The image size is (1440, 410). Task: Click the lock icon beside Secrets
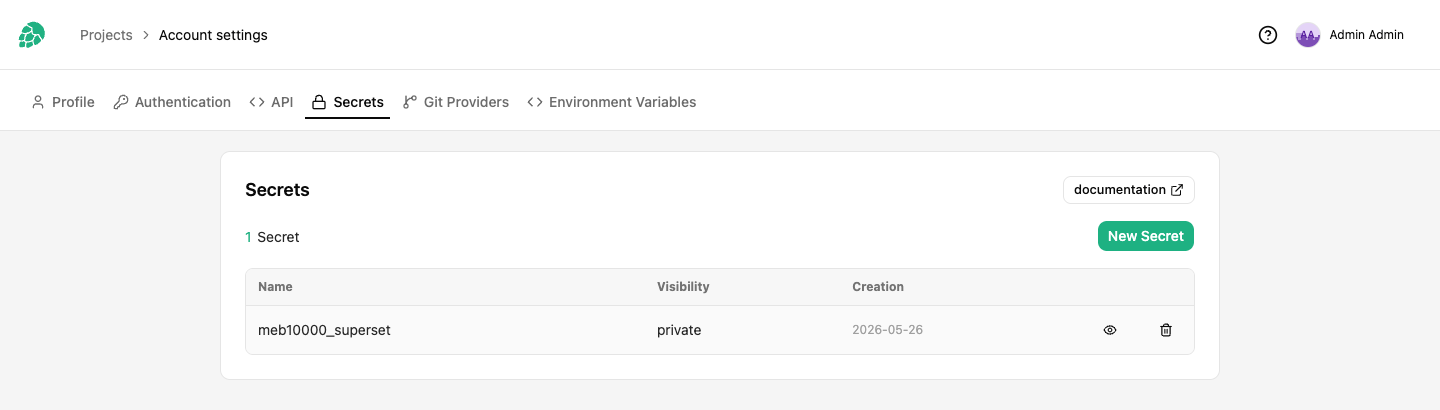319,102
